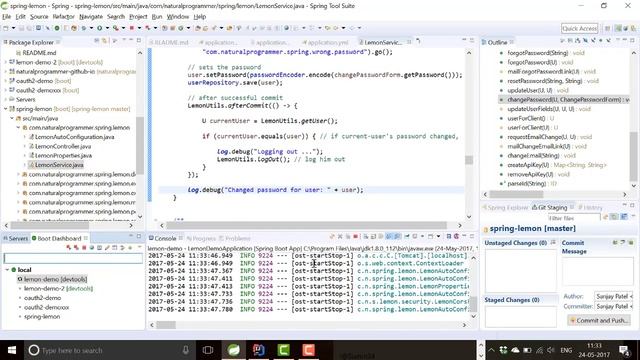Click the red Terminate icon in Console toolbar
This screenshot has width=640, height=360.
356,236
